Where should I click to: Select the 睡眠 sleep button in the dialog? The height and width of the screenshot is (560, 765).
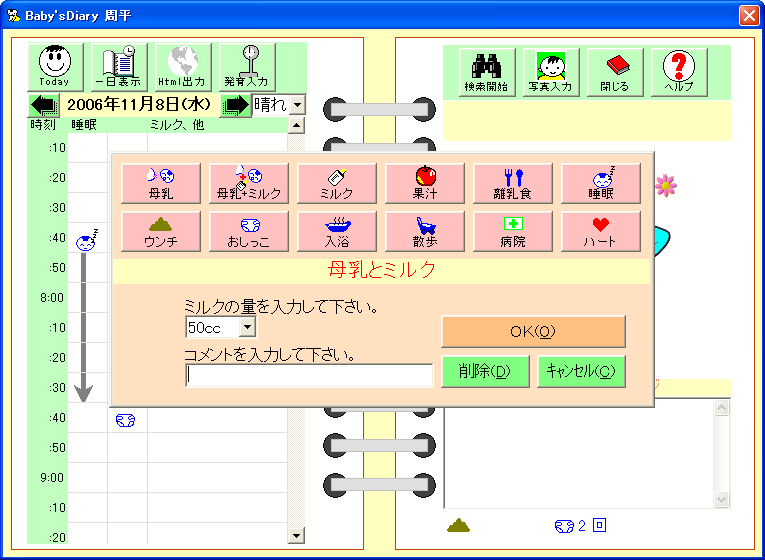pos(601,183)
